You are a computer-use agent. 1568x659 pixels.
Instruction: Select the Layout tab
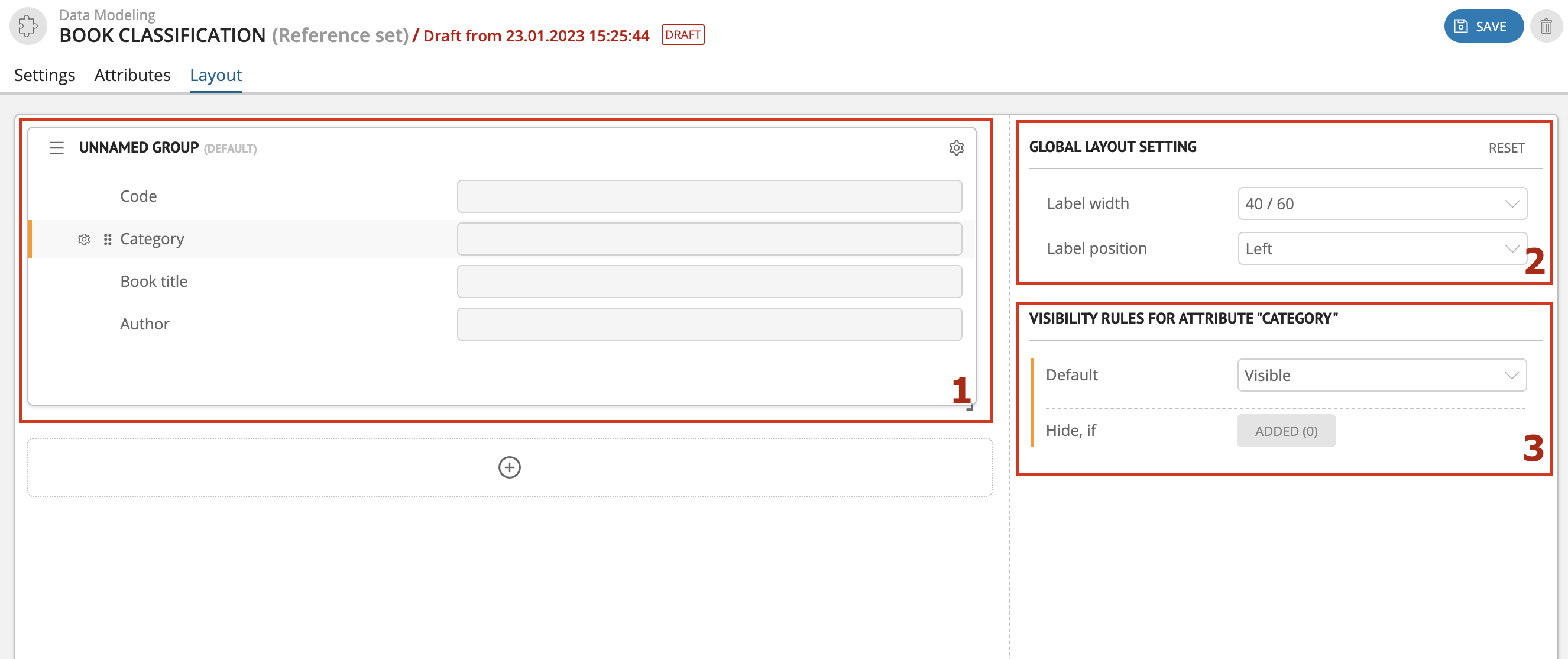click(215, 75)
